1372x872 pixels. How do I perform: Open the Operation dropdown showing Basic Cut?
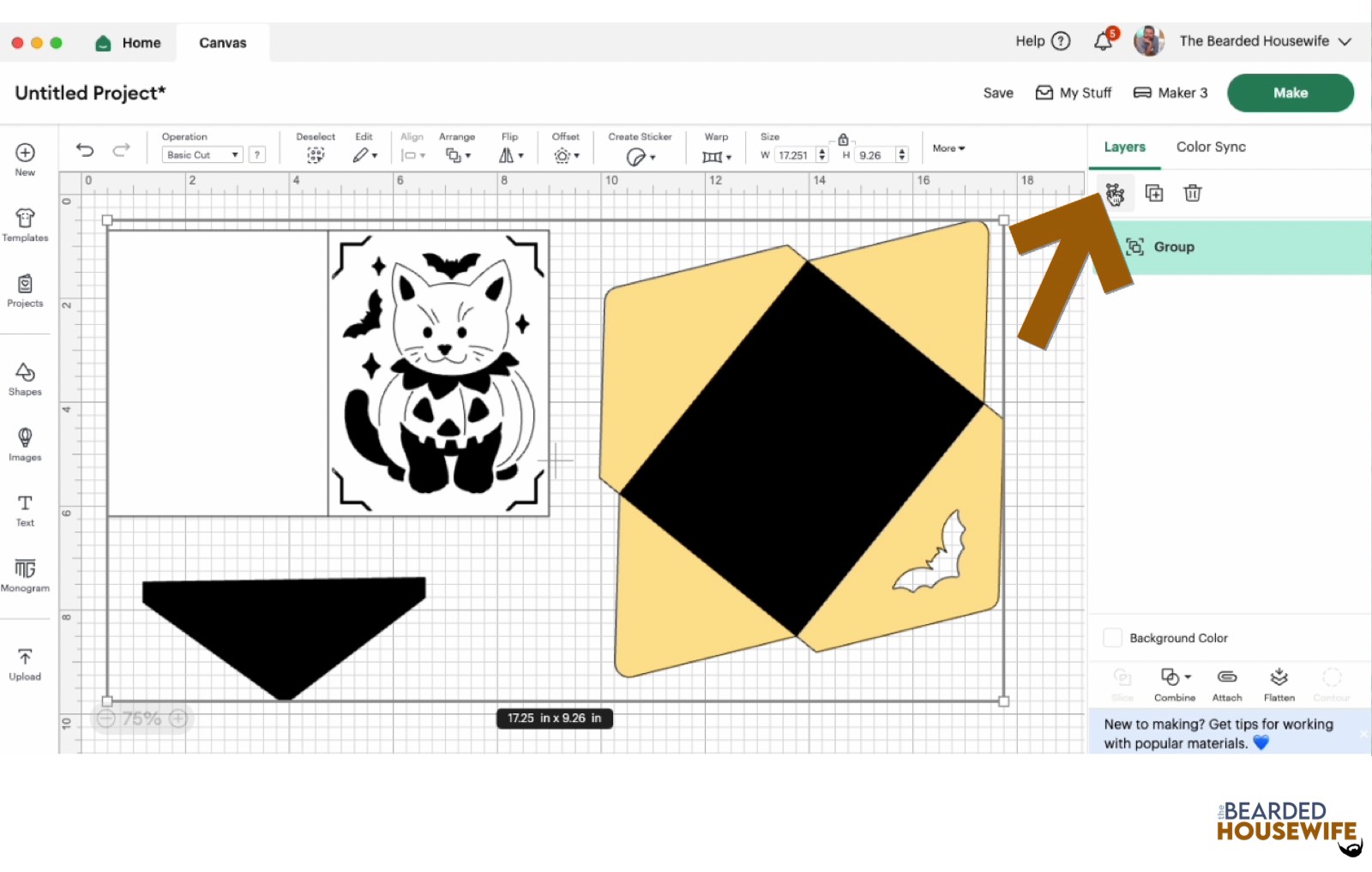point(201,154)
